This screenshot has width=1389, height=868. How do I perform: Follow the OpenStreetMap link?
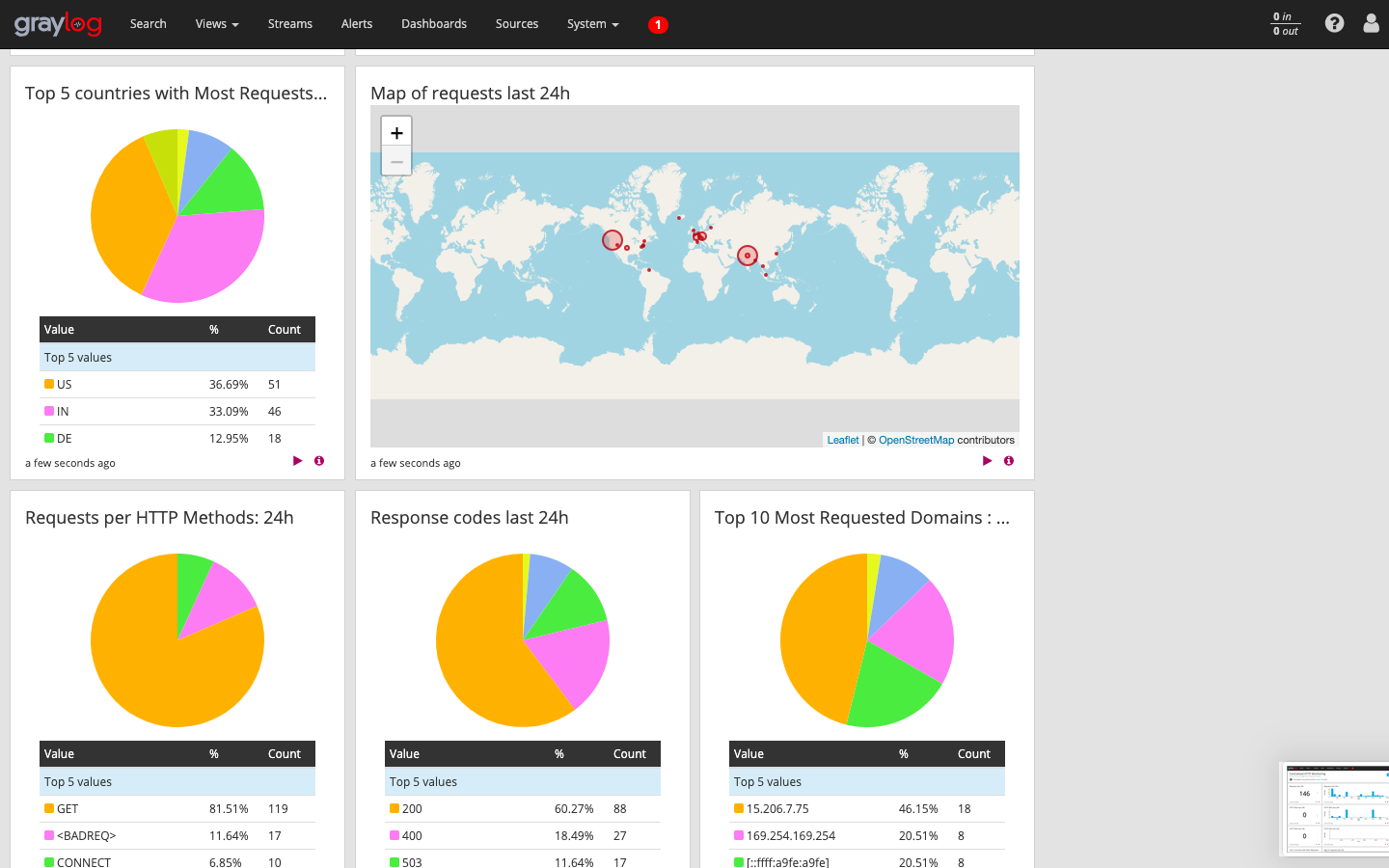click(916, 440)
